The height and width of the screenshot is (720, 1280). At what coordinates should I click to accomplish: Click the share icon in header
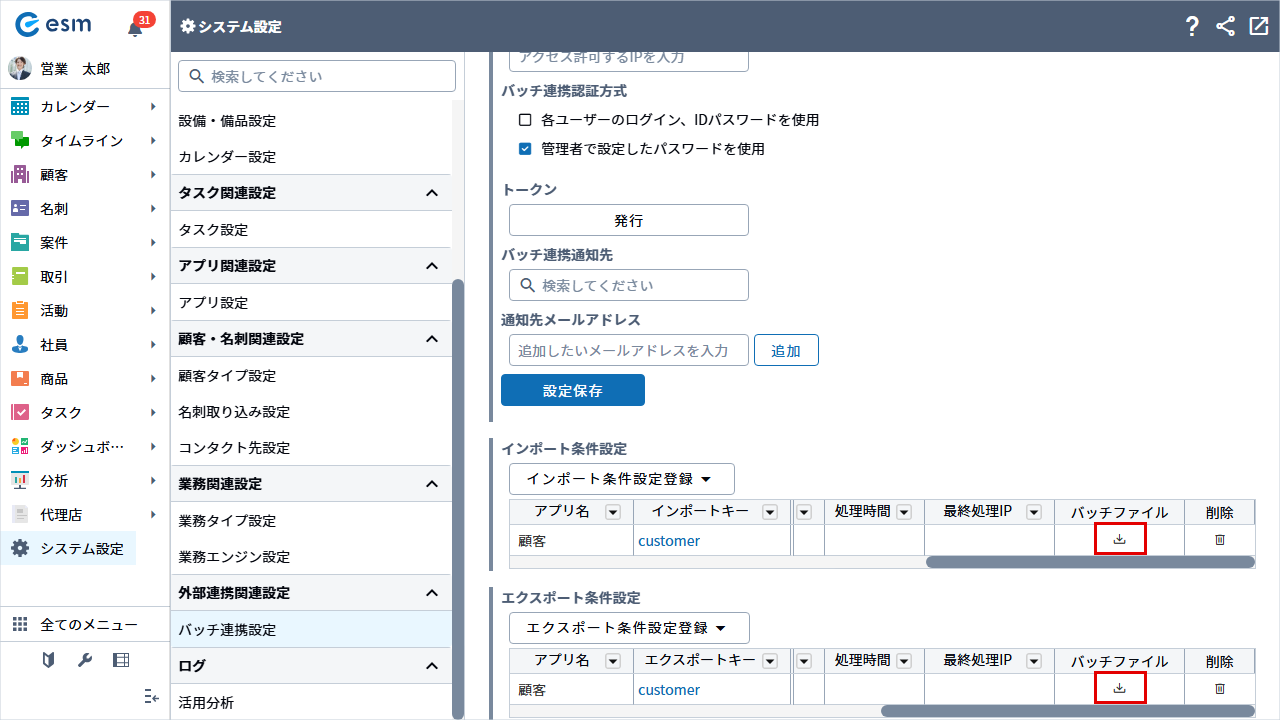point(1225,27)
